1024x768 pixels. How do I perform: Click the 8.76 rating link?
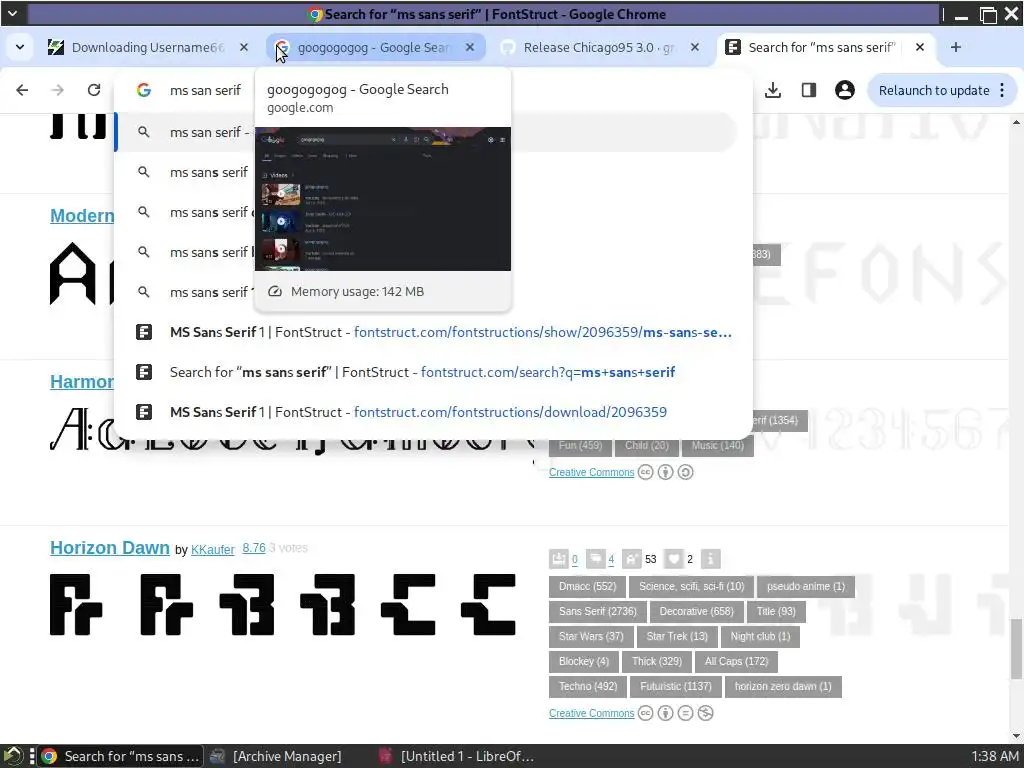[254, 548]
